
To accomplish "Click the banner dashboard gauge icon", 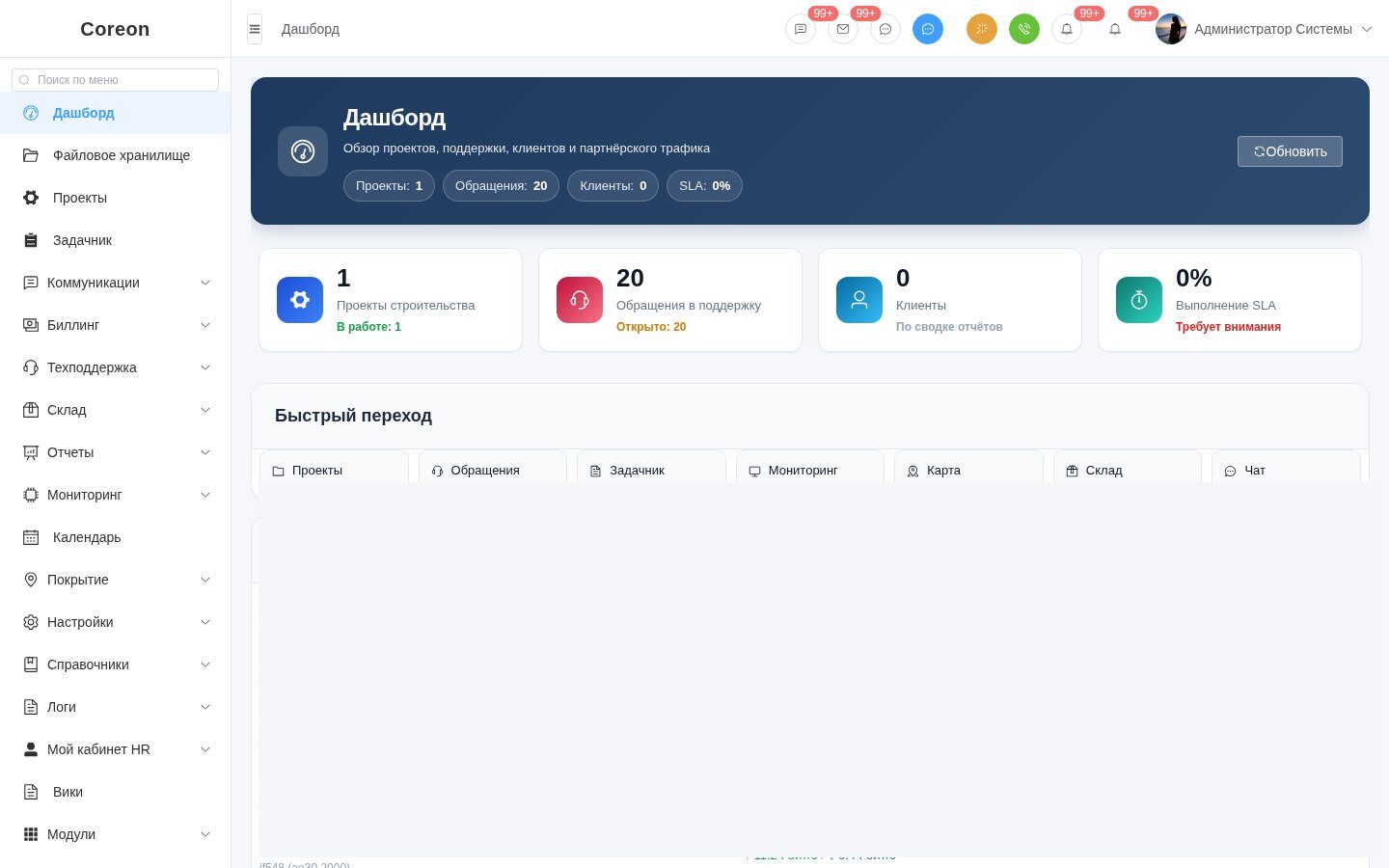I will tap(303, 151).
